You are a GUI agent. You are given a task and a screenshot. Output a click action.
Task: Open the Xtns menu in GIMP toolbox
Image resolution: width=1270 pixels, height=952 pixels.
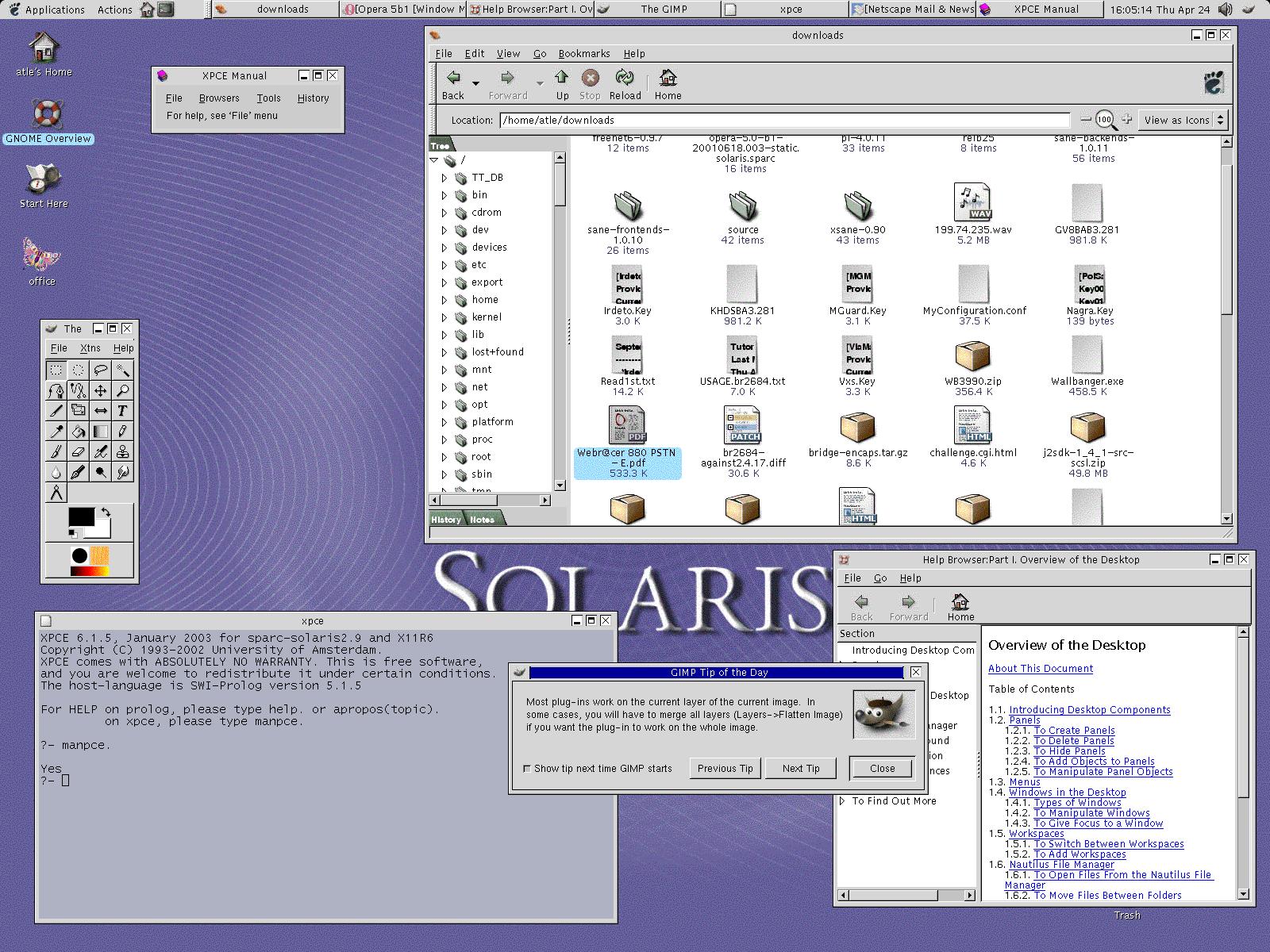tap(90, 348)
